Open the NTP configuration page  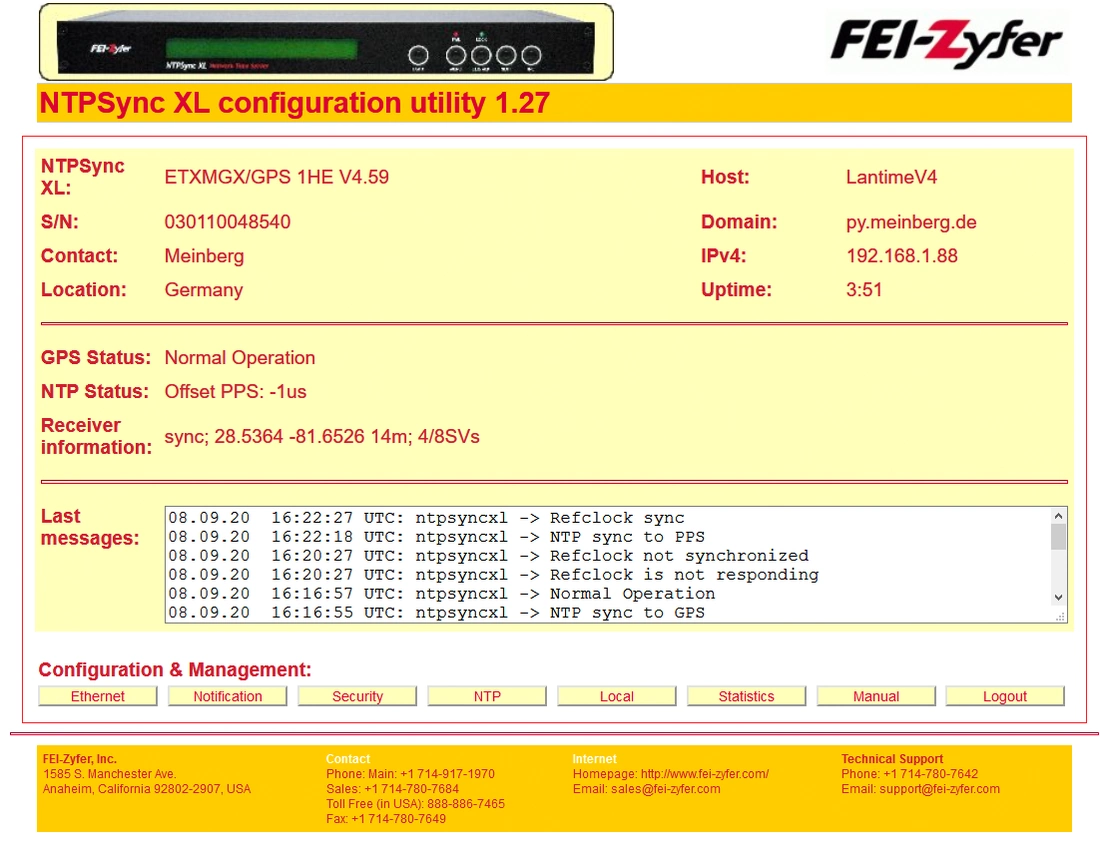[x=487, y=696]
